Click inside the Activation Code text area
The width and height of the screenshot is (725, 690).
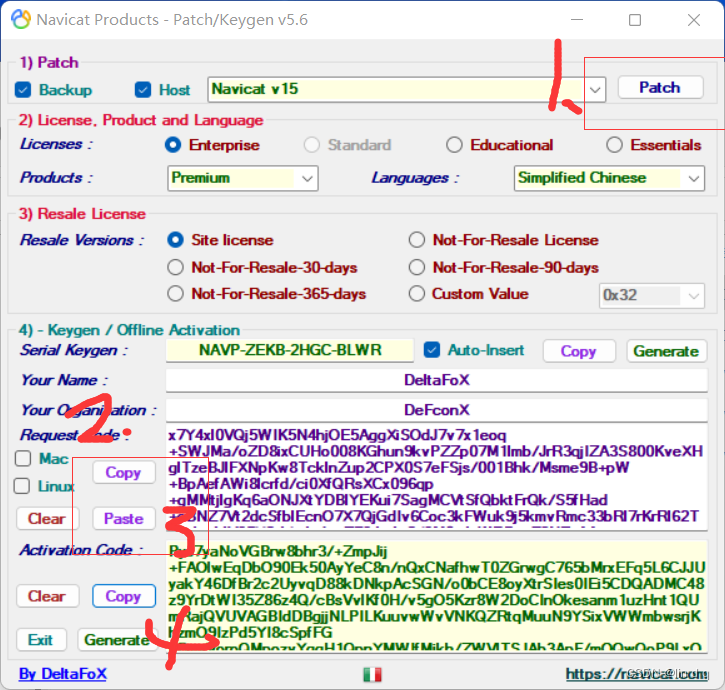[437, 595]
